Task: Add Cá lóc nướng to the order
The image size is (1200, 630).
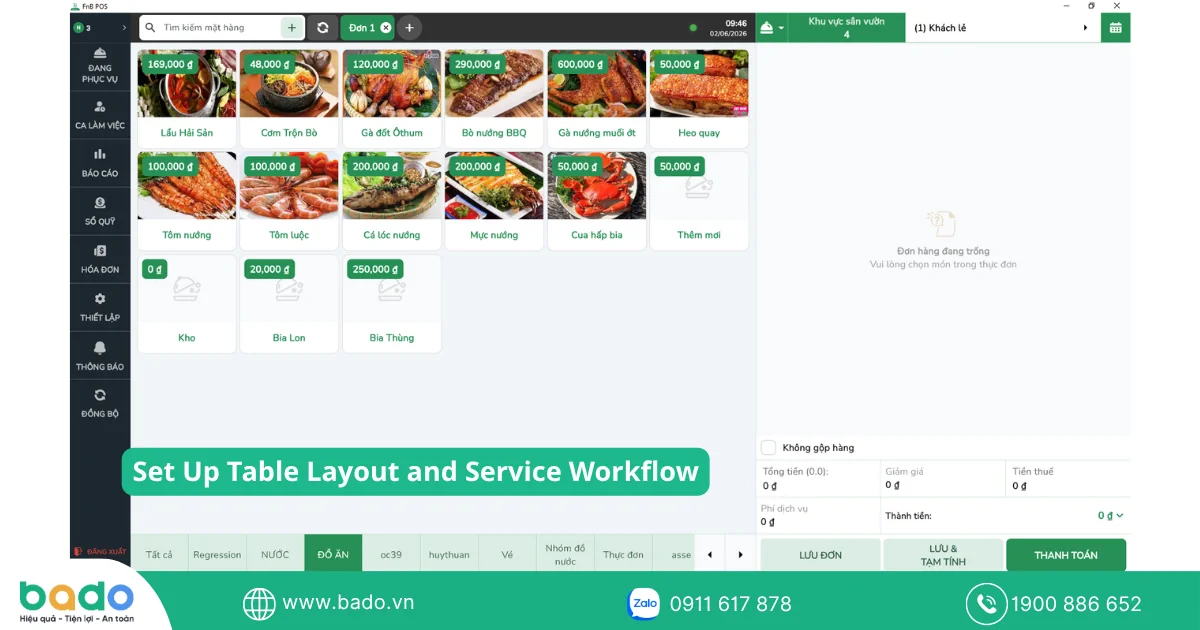Action: 391,200
